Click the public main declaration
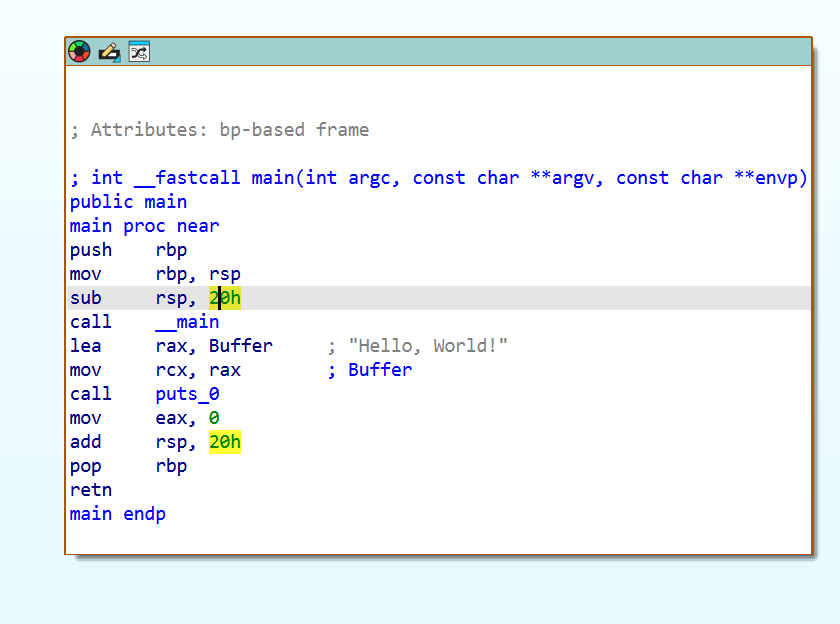 tap(128, 202)
